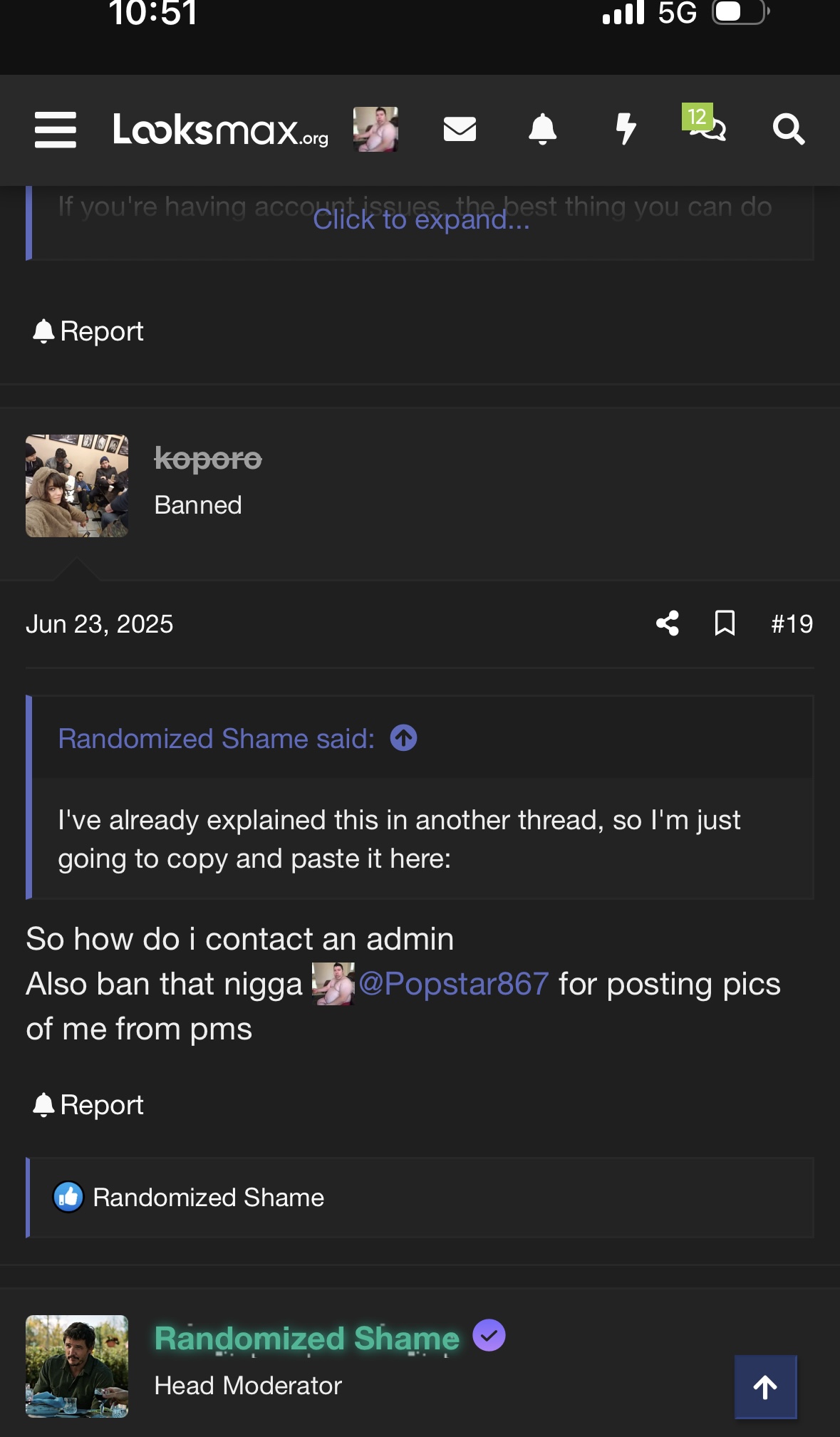Open the Randomized Shame moderator username
This screenshot has width=840, height=1437.
coord(306,1338)
